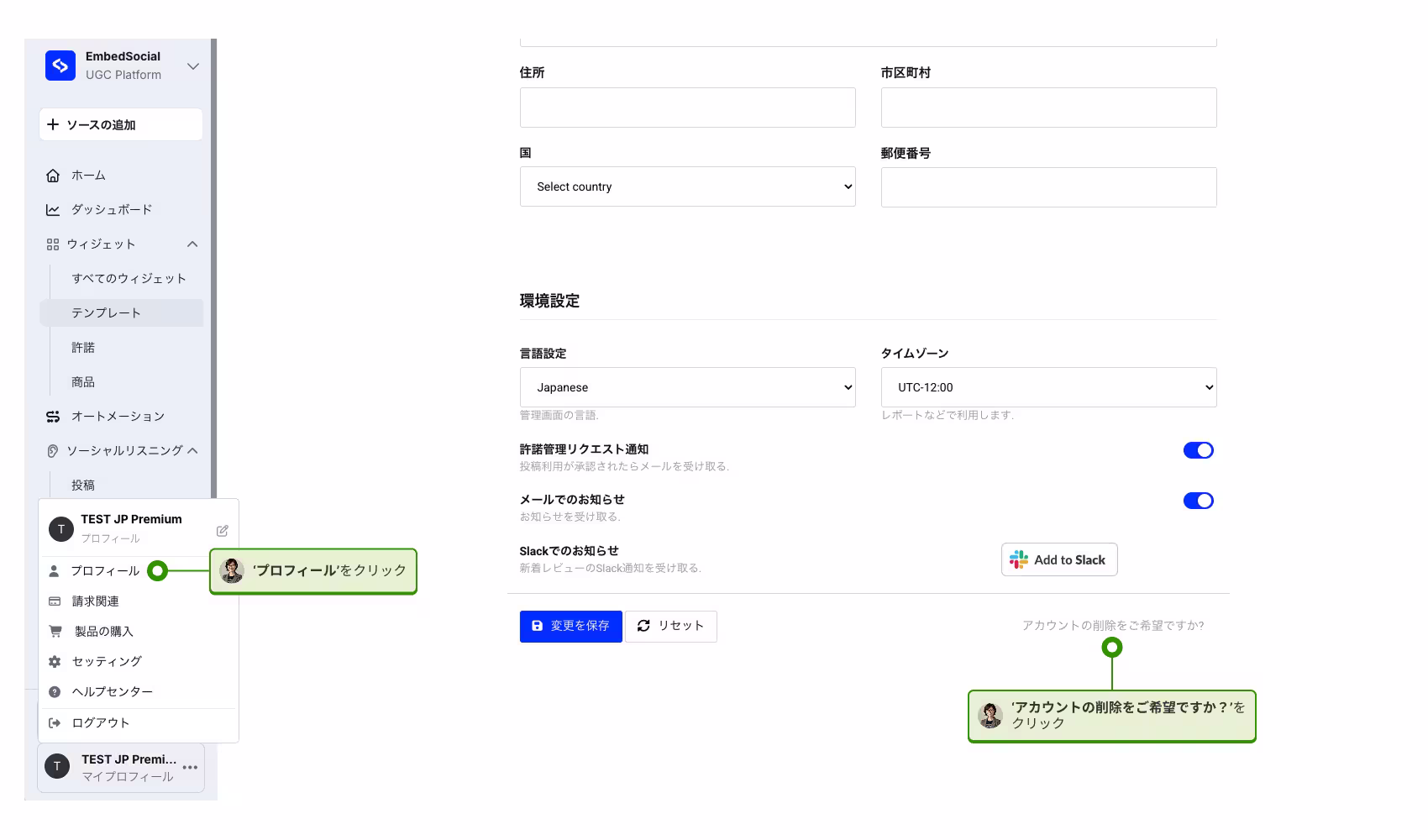Click the 郵便番号 input field
This screenshot has width=1428, height=840.
point(1049,187)
